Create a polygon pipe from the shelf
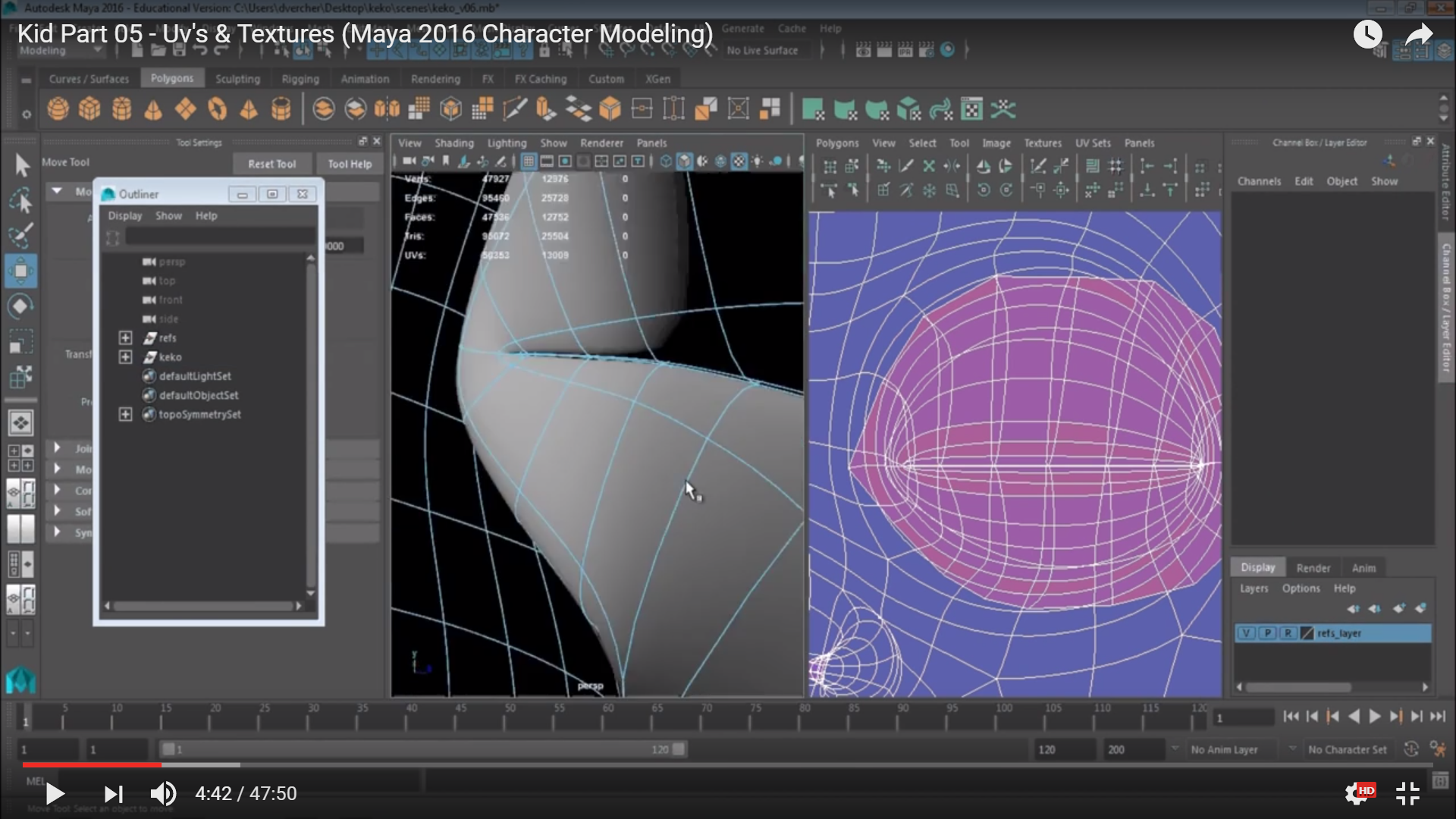Viewport: 1456px width, 819px height. [281, 109]
